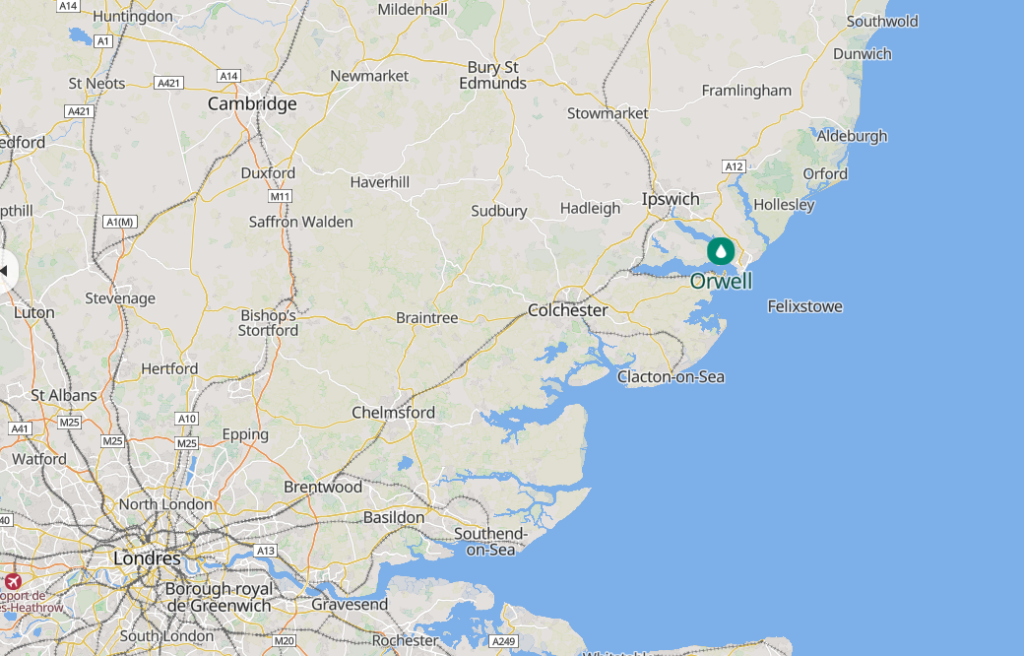
Task: Click the A1(M) road shield
Action: (x=120, y=221)
